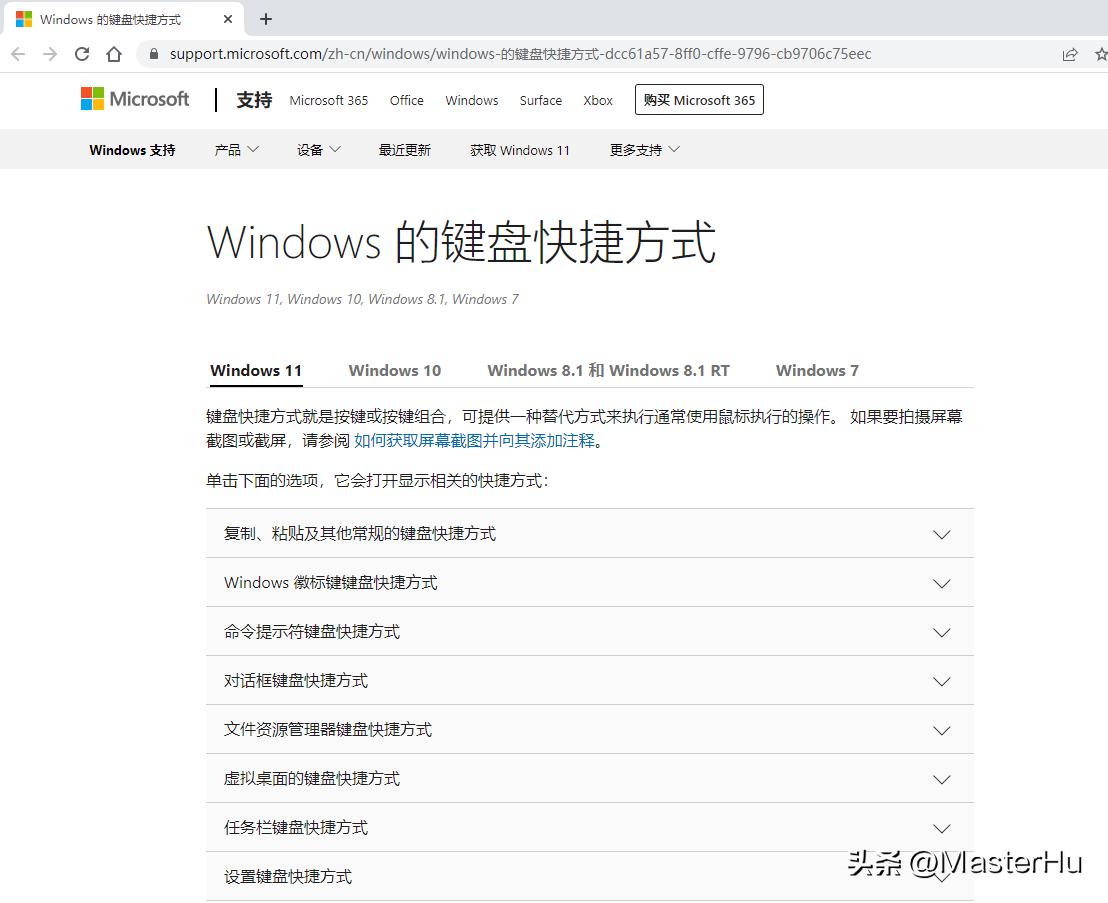The image size is (1108, 903).
Task: Bookmark this page using the star icon
Action: (1100, 54)
